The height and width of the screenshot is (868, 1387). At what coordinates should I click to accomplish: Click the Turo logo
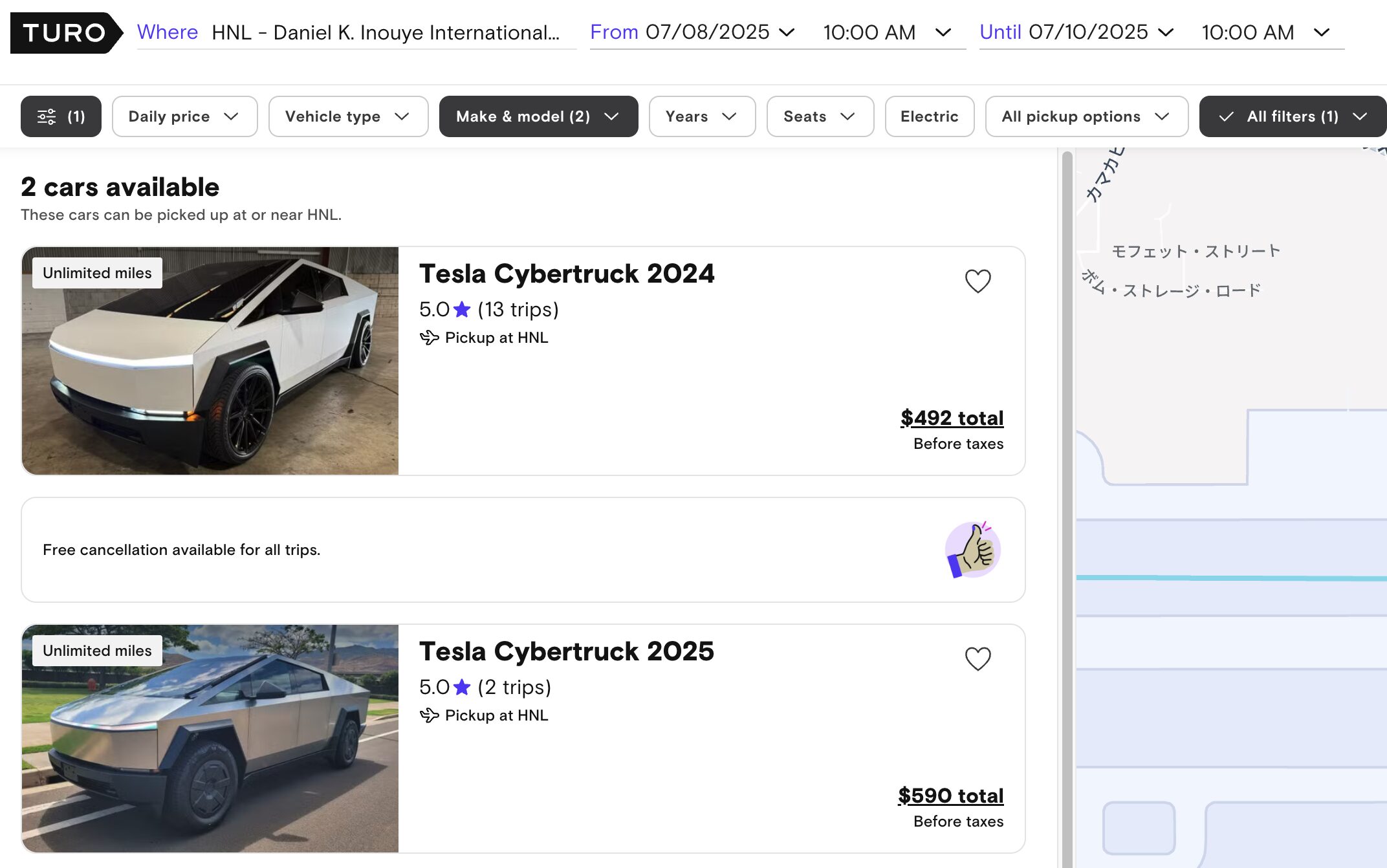65,32
